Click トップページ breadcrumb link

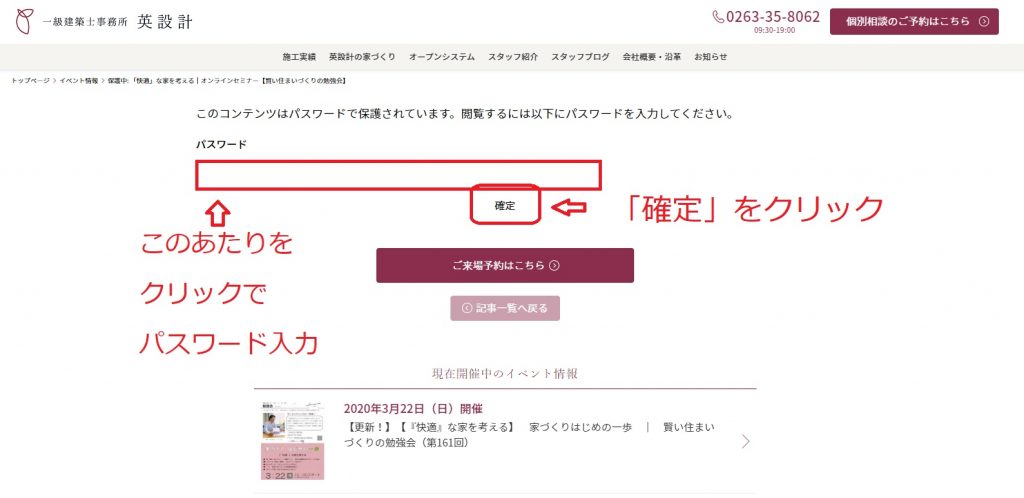[x=30, y=81]
